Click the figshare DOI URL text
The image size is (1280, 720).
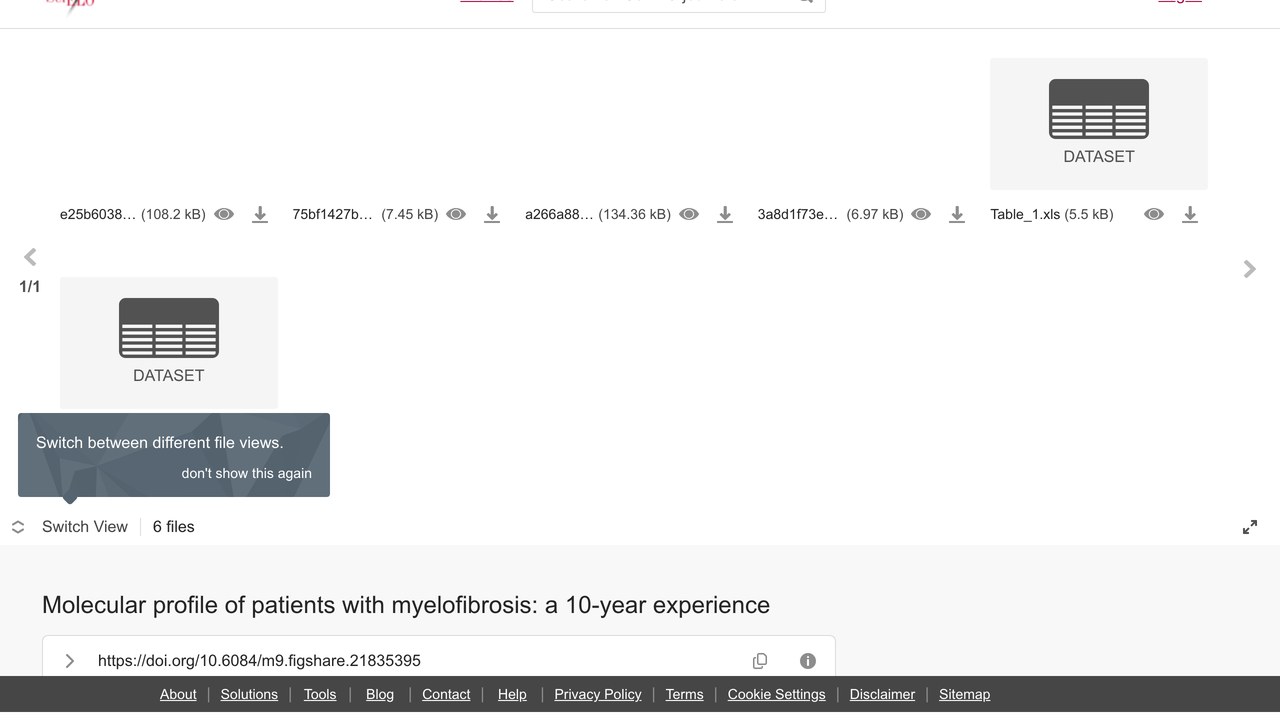pos(259,661)
